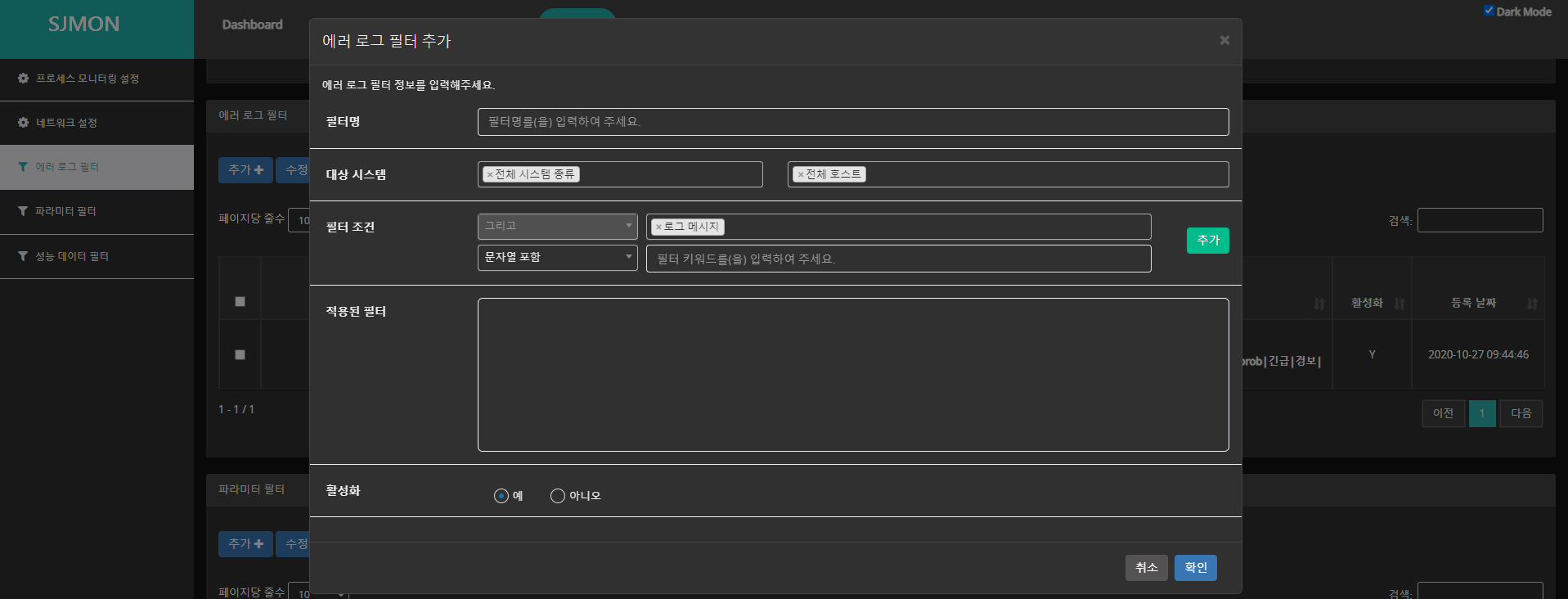Remove the 전체 호스트 tag
This screenshot has width=1568, height=599.
pos(801,174)
